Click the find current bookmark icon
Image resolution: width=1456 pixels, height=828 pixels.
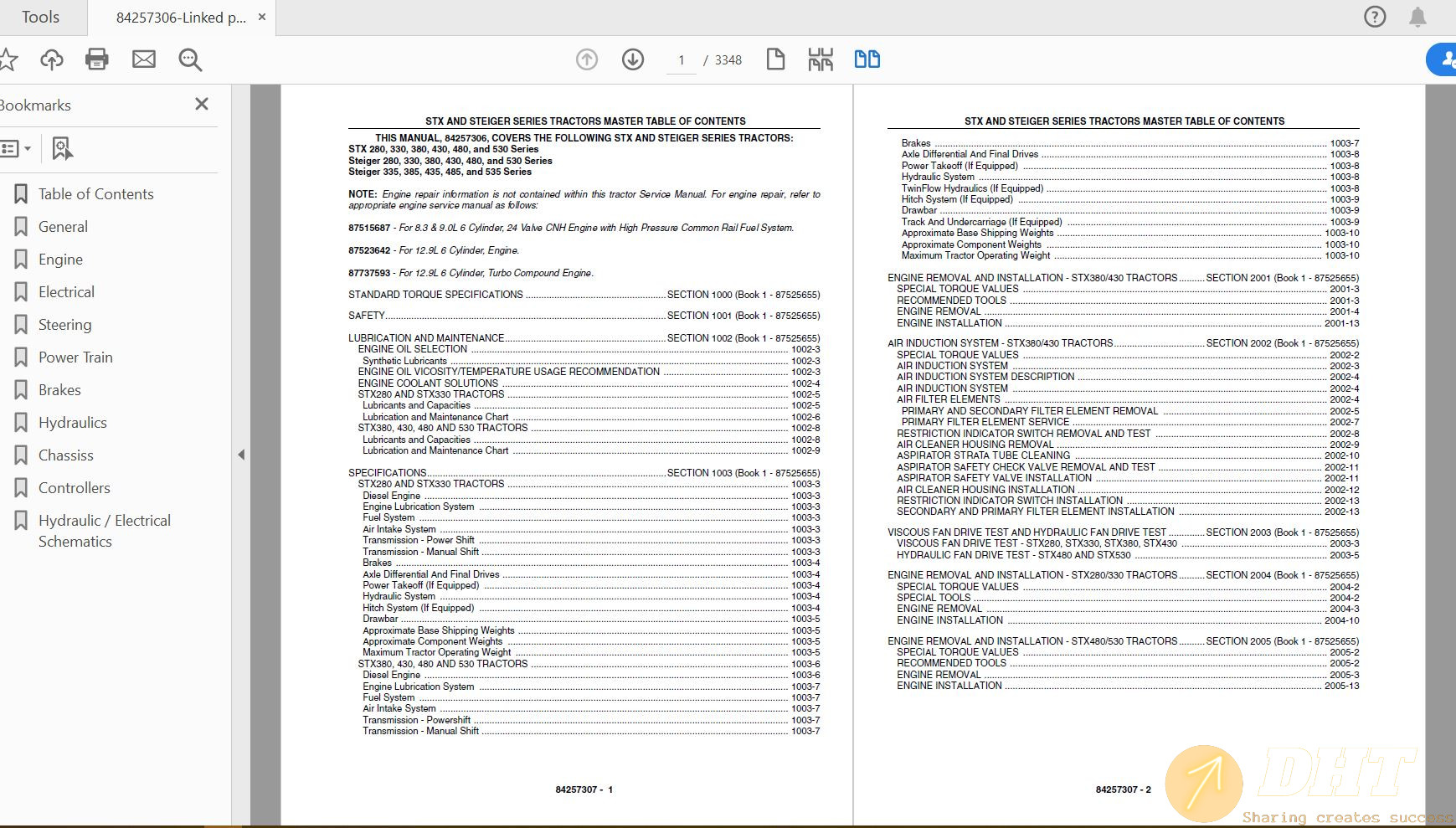pyautogui.click(x=62, y=149)
